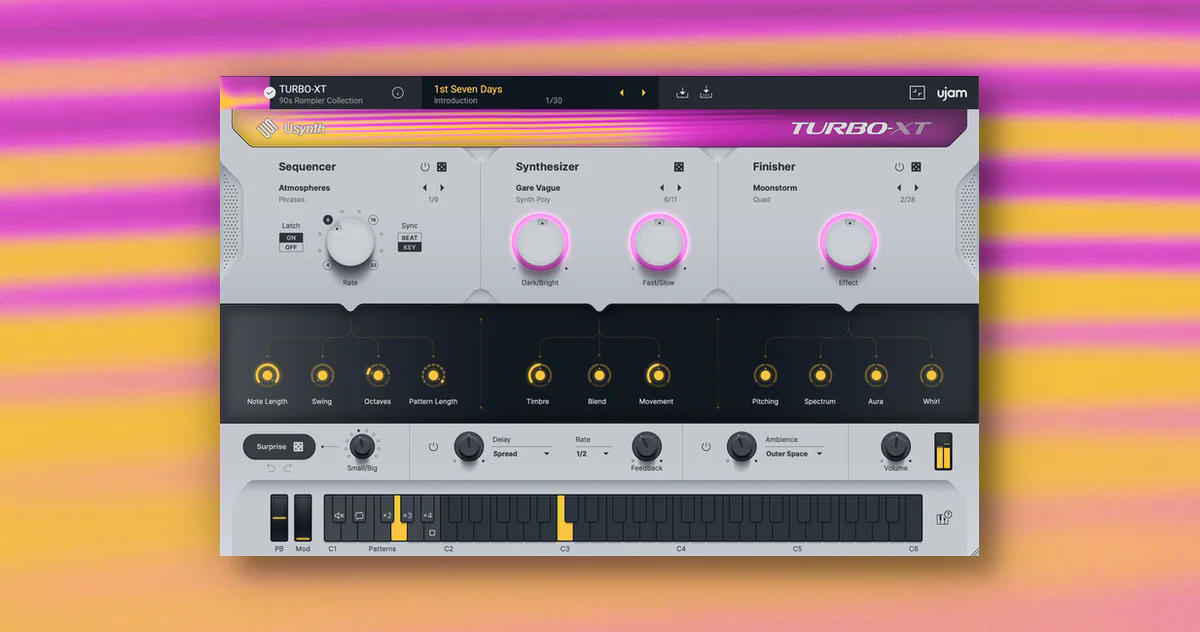The image size is (1200, 632).
Task: Click the checkmark badge beside TURBO-XT
Action: (270, 93)
